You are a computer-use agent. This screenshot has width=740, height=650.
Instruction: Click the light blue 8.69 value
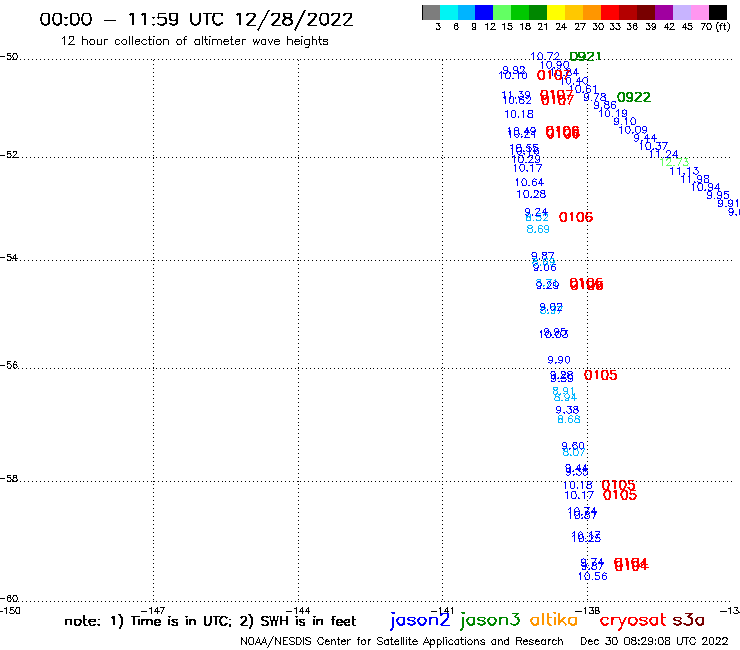click(538, 229)
